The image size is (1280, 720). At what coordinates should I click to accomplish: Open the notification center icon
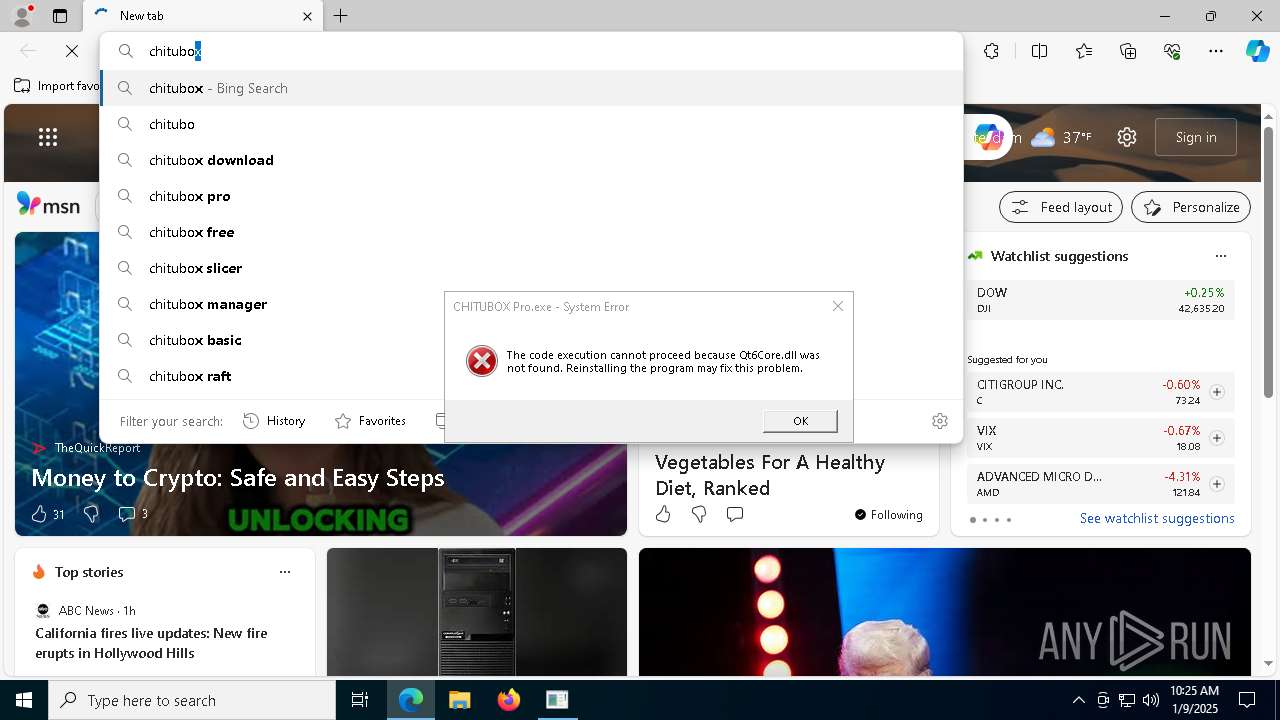[1247, 700]
